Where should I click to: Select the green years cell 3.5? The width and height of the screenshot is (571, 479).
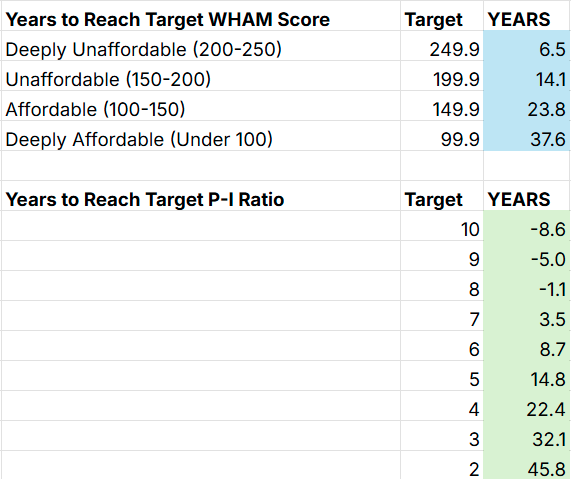click(x=527, y=316)
